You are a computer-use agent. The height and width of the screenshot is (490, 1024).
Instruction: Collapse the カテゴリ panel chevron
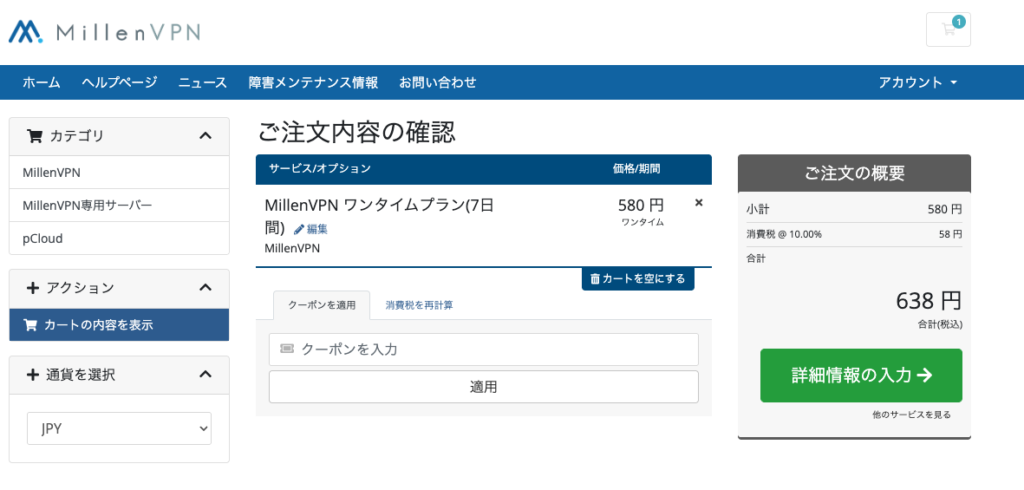coord(205,136)
